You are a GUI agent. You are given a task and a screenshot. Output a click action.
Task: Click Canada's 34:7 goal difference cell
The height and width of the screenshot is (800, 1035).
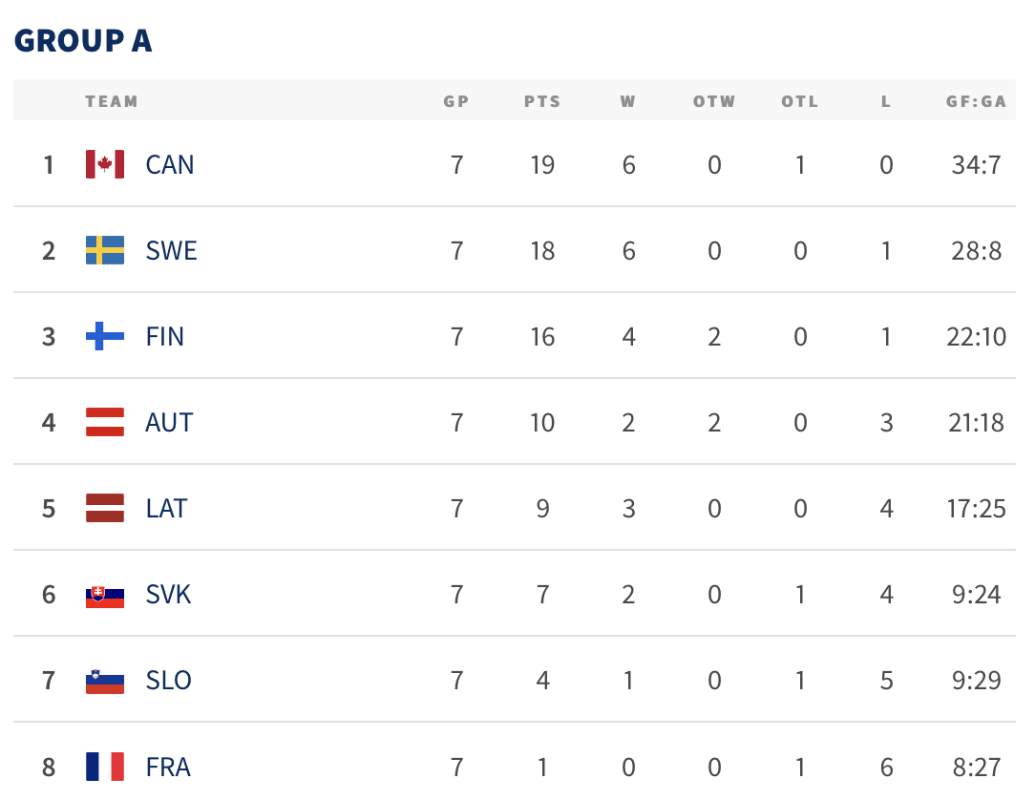point(976,164)
